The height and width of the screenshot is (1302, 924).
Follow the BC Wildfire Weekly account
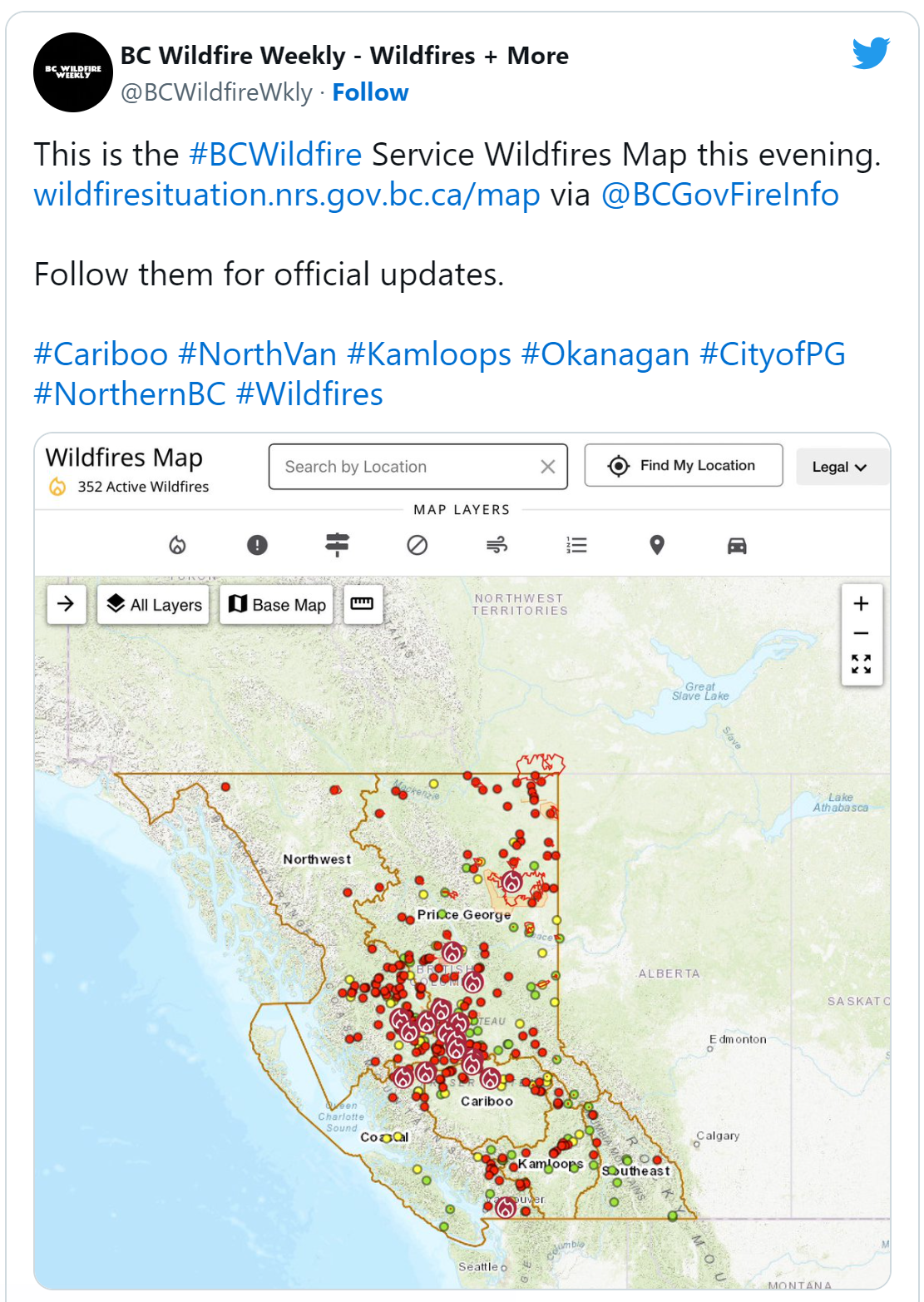tap(370, 92)
